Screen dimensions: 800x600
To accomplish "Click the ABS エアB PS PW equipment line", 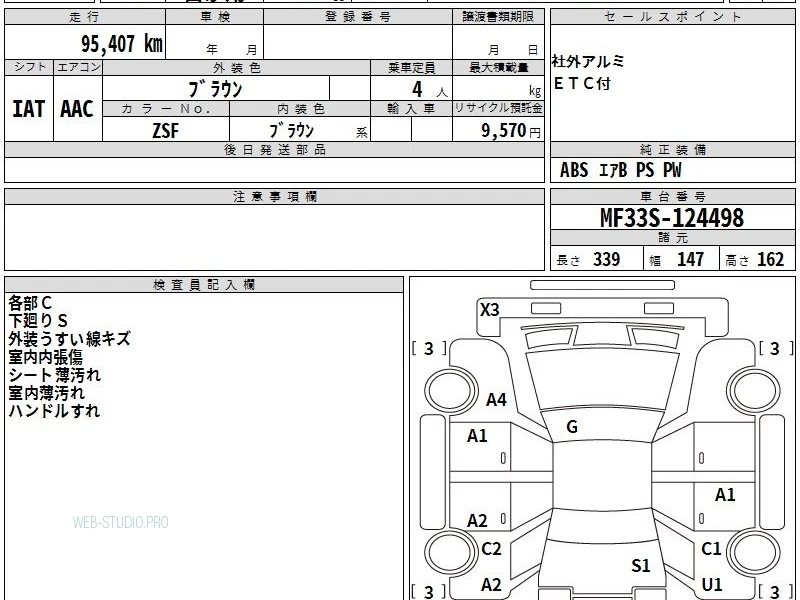I will (x=620, y=170).
